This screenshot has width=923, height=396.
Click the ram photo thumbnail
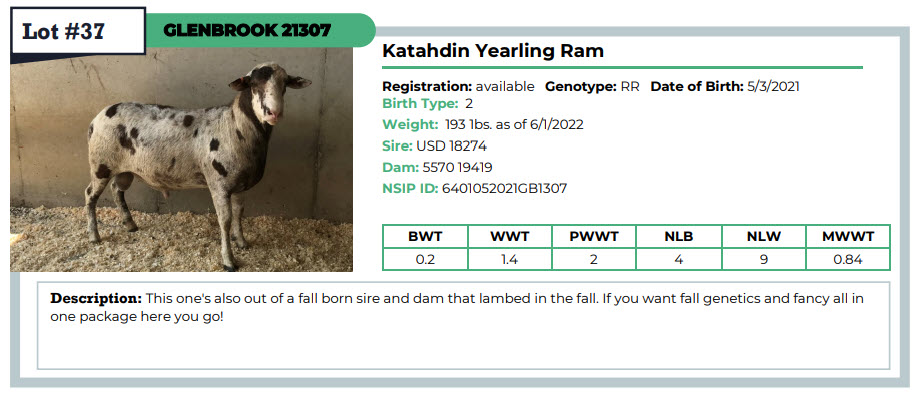(x=181, y=159)
